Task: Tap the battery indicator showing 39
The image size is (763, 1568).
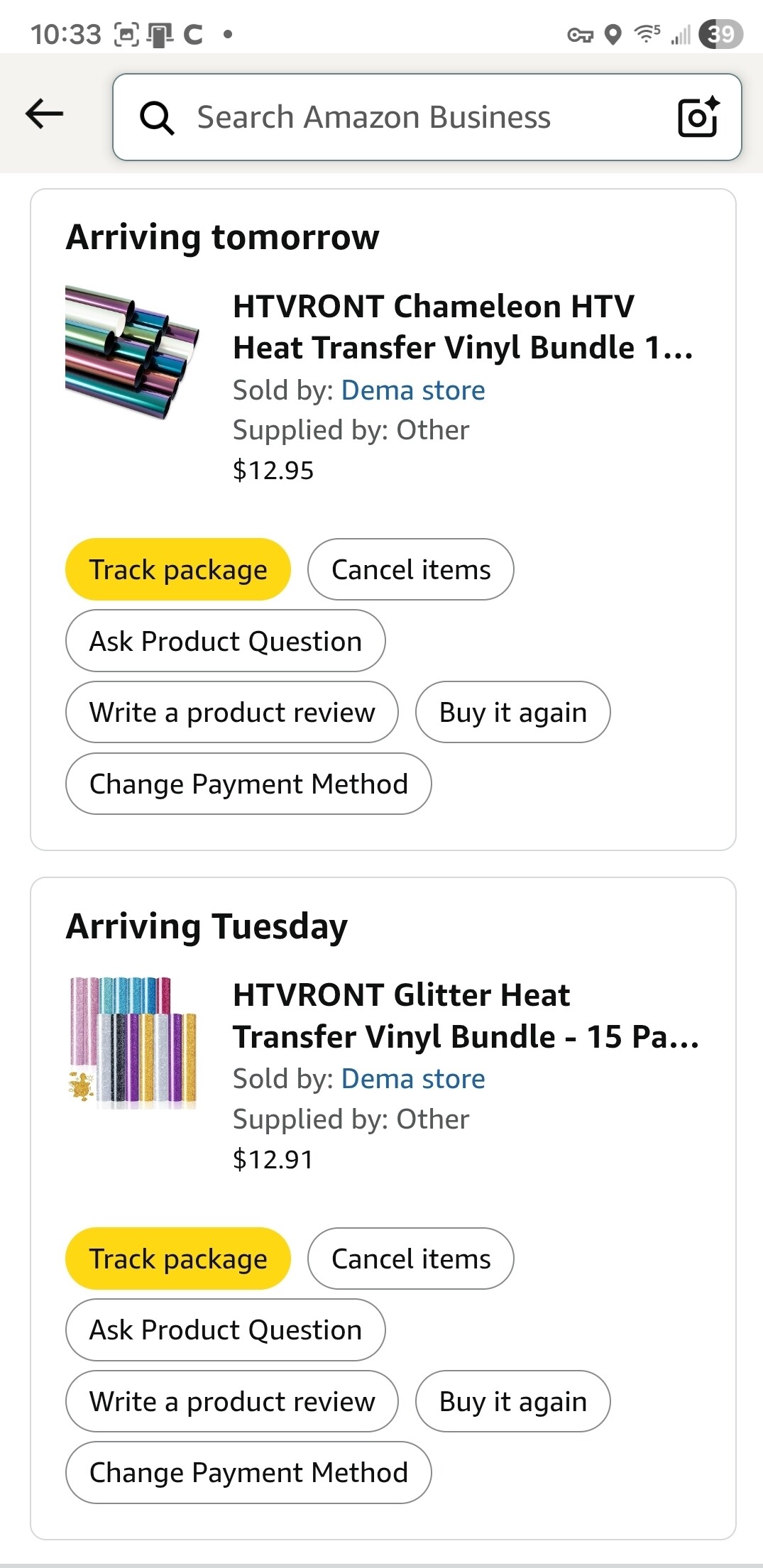Action: (x=720, y=33)
